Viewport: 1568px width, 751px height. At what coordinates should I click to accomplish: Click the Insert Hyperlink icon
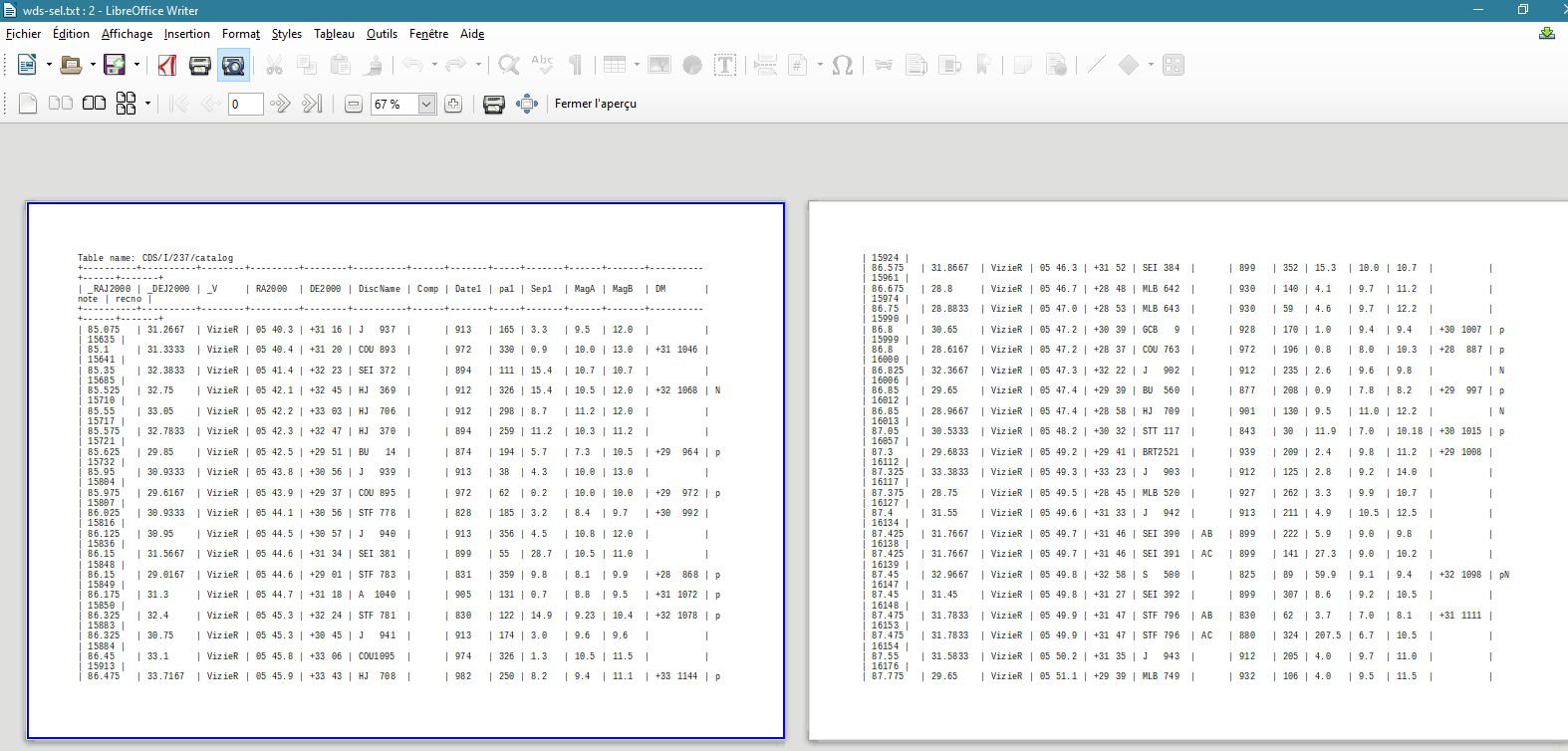(884, 66)
